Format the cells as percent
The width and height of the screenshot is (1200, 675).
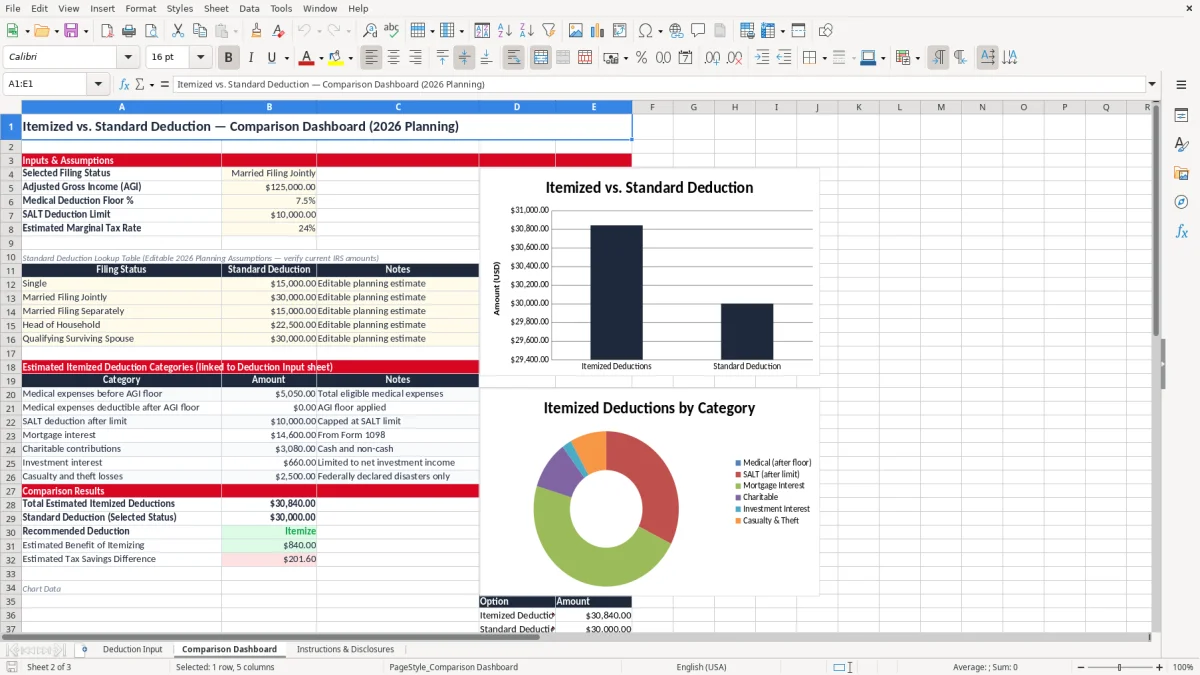[x=641, y=58]
